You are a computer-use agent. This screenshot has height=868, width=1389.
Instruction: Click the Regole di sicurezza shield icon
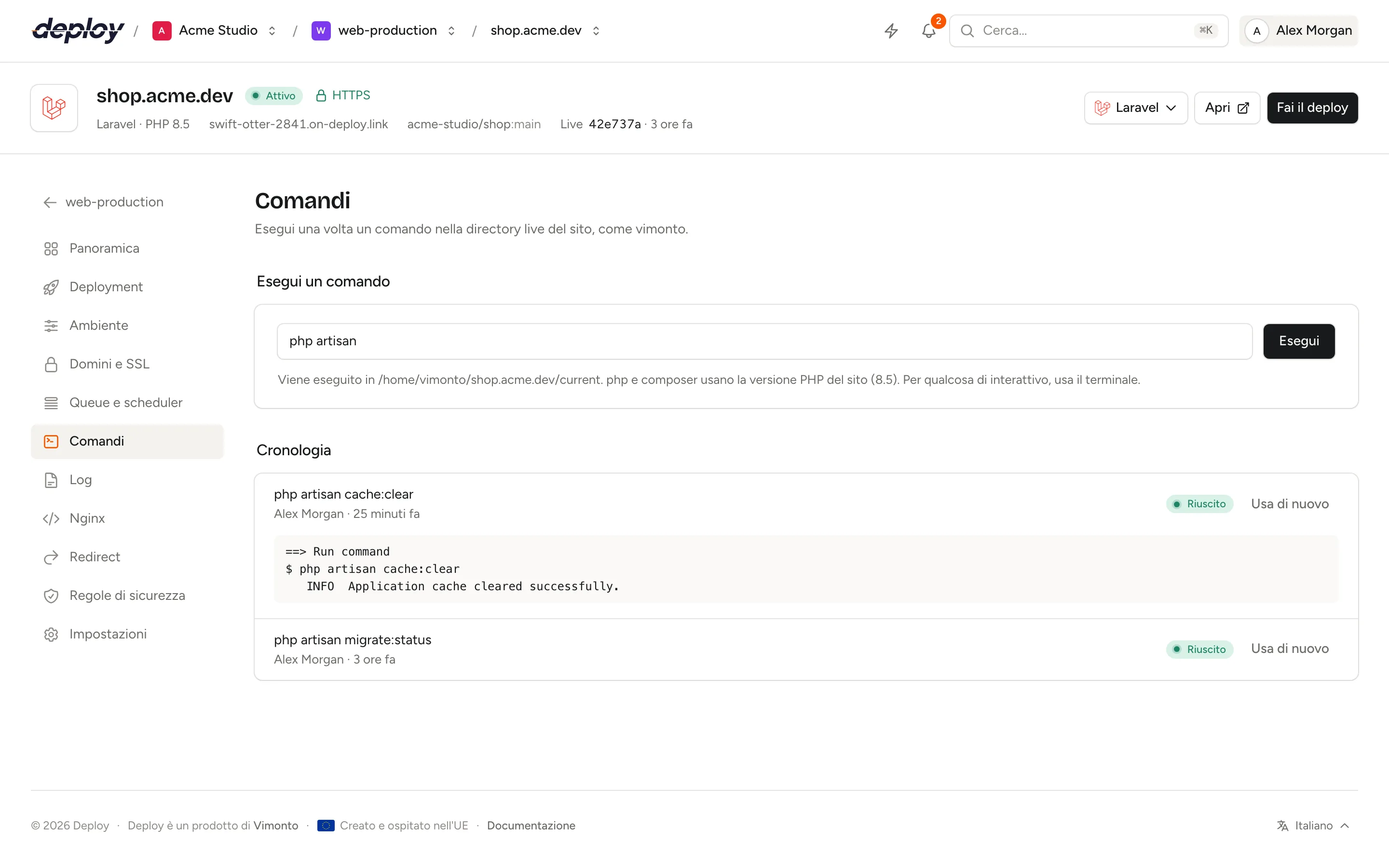click(51, 596)
